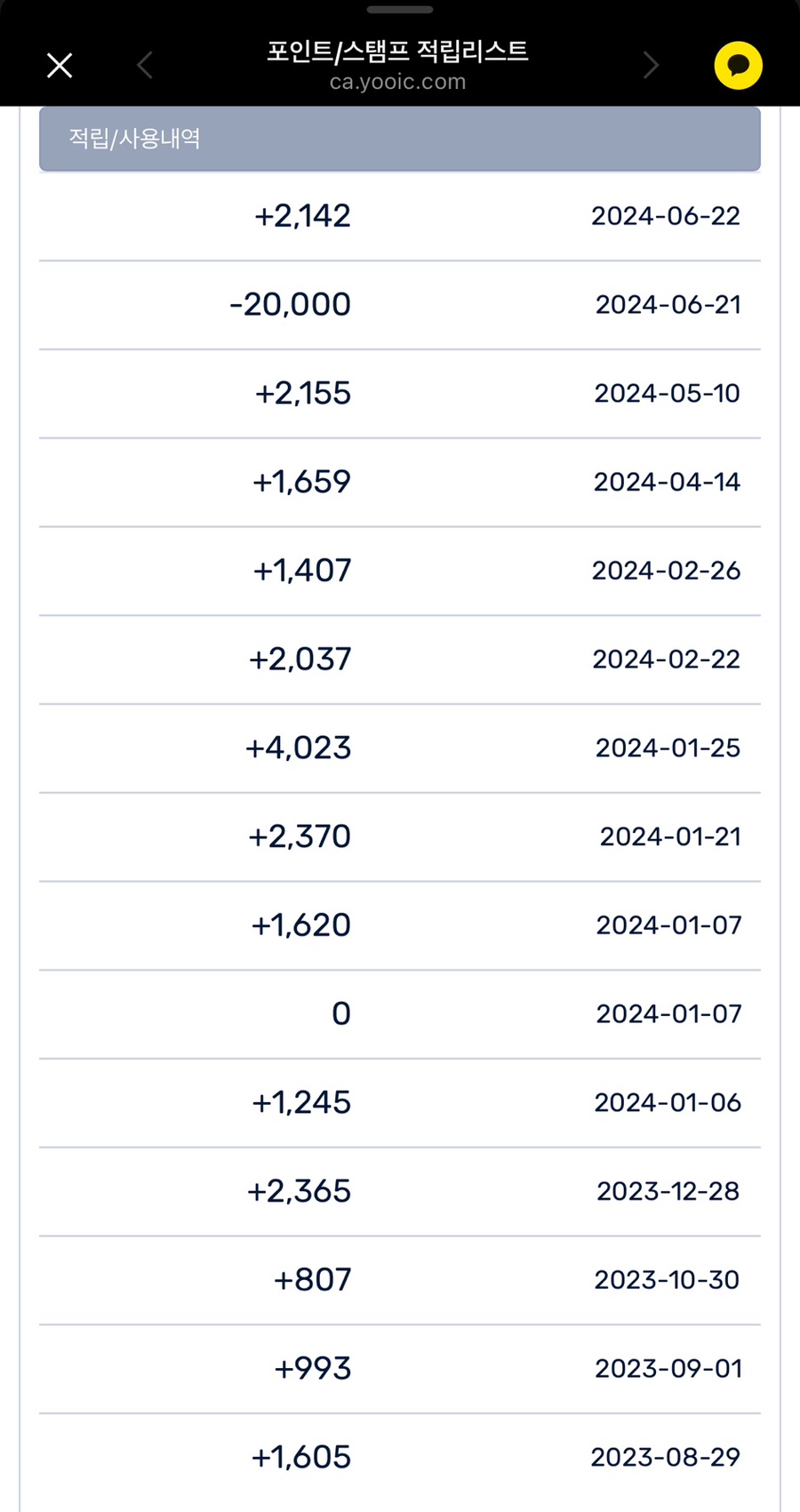Select the 2023-12-28 date row
Screen dimensions: 800x1512
tap(668, 1191)
